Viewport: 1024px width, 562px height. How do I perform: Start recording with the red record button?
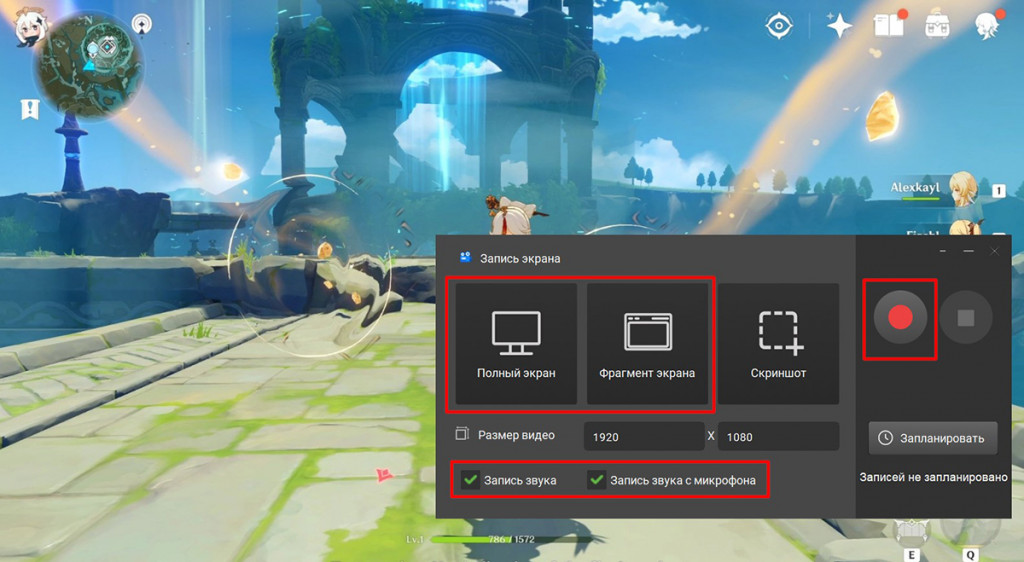click(x=900, y=318)
